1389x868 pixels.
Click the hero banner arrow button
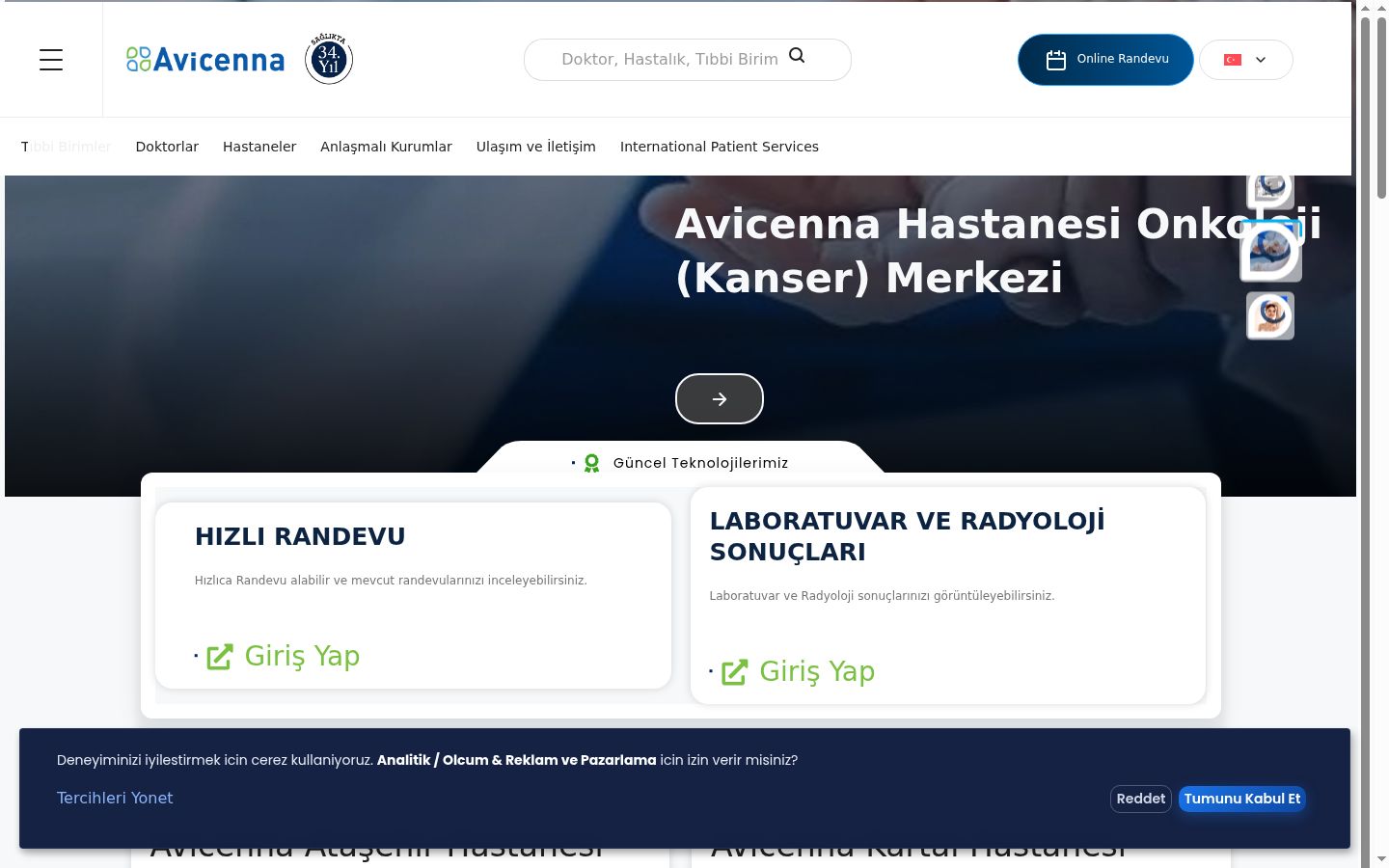click(x=720, y=398)
